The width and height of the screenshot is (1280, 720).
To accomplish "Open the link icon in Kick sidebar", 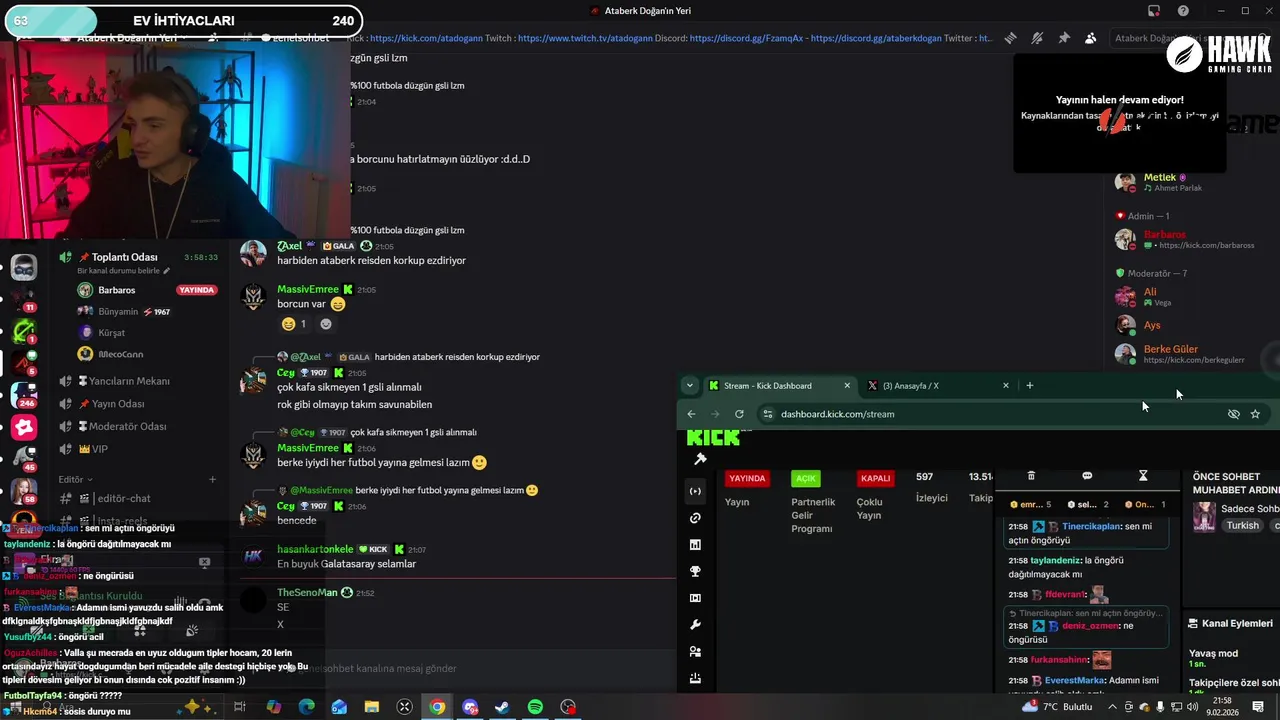I will [695, 518].
